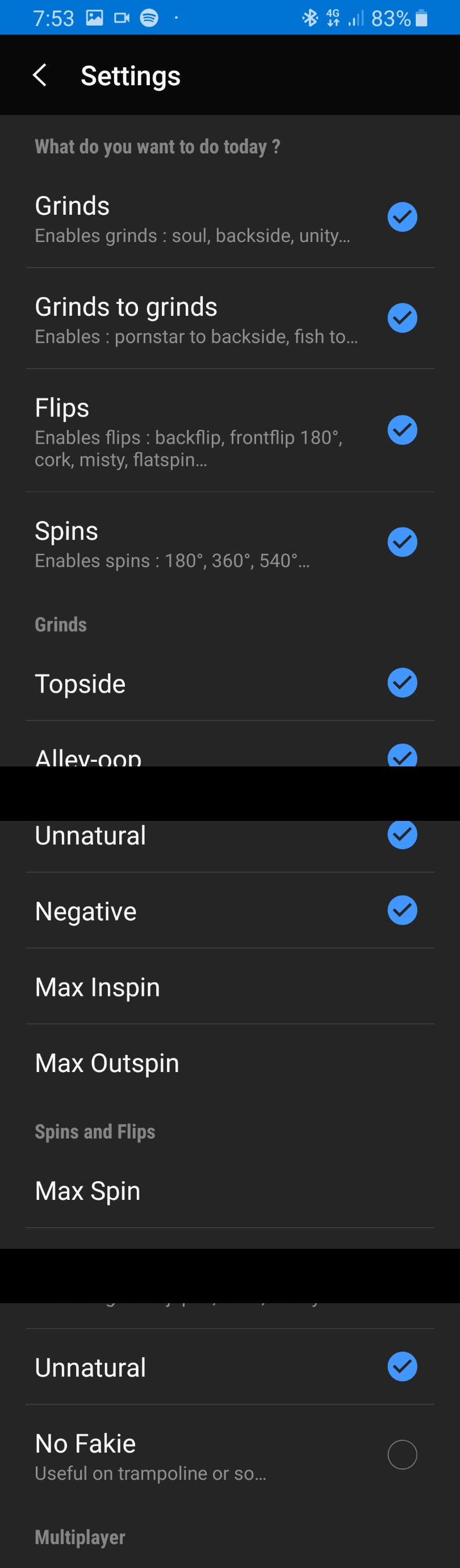
Task: Toggle off the Topside grind checkbox
Action: tap(402, 682)
